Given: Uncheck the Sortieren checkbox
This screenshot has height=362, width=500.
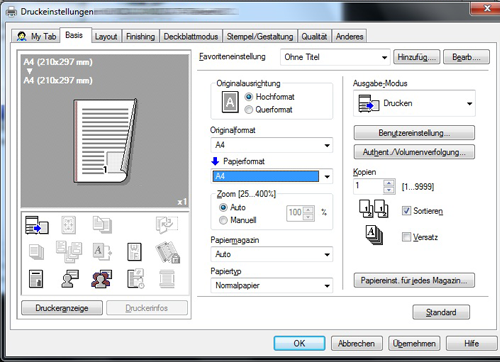Looking at the screenshot, I should (406, 211).
